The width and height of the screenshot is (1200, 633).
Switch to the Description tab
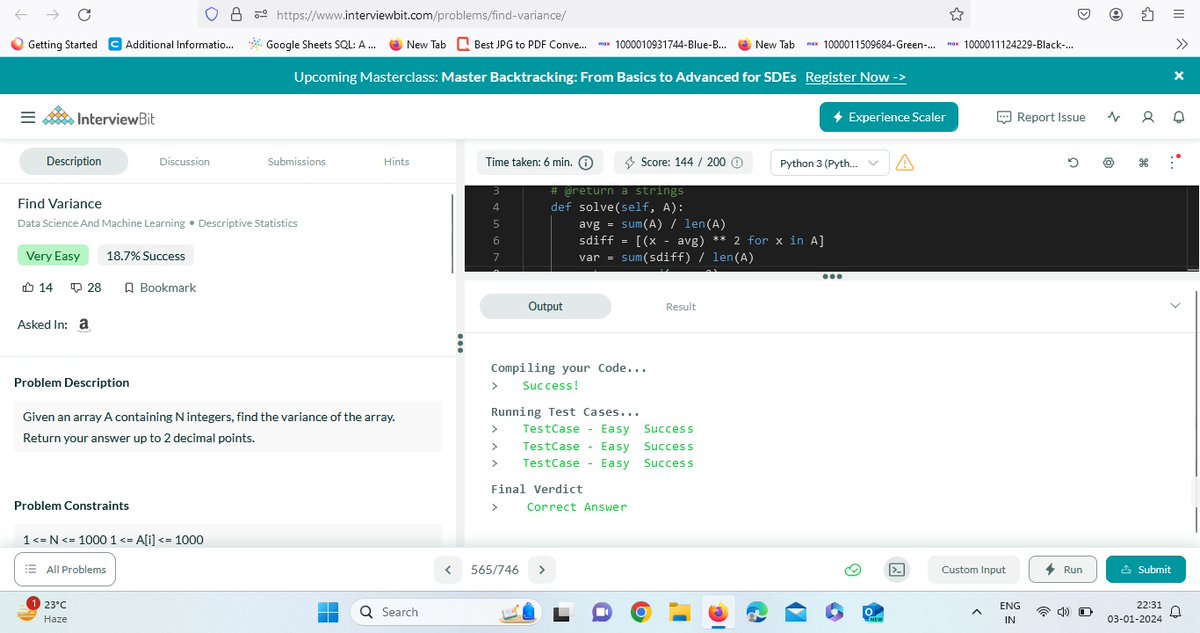click(x=74, y=161)
